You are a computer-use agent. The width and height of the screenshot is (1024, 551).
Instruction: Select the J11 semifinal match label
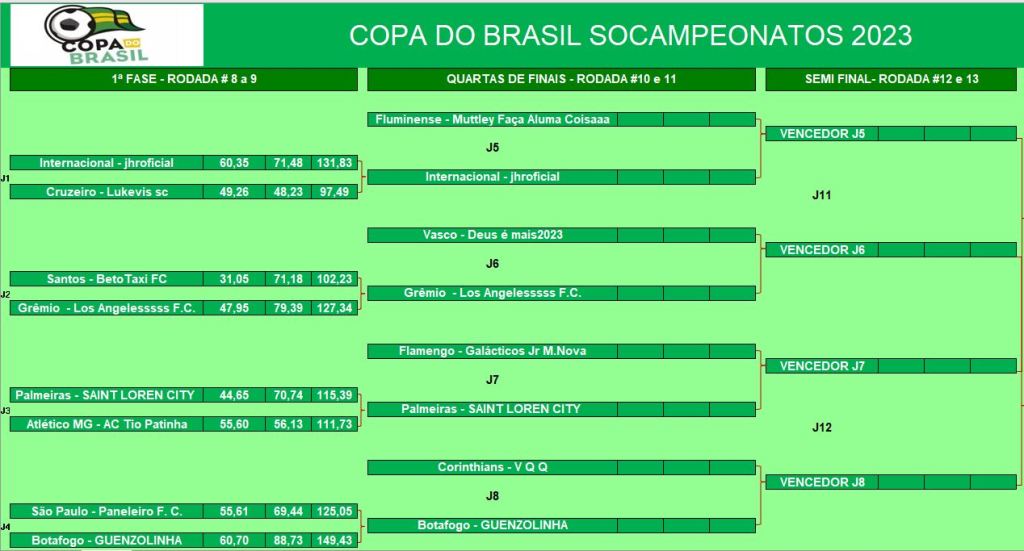click(x=822, y=195)
